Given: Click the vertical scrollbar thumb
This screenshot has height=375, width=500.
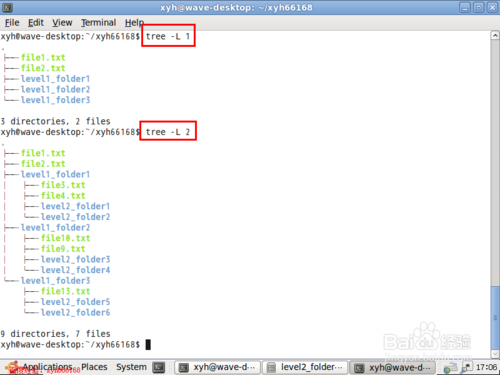Looking at the screenshot, I should pos(495,317).
